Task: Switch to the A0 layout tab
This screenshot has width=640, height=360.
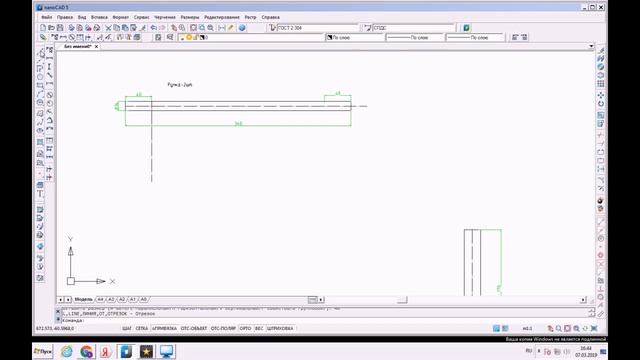Action: (143, 300)
